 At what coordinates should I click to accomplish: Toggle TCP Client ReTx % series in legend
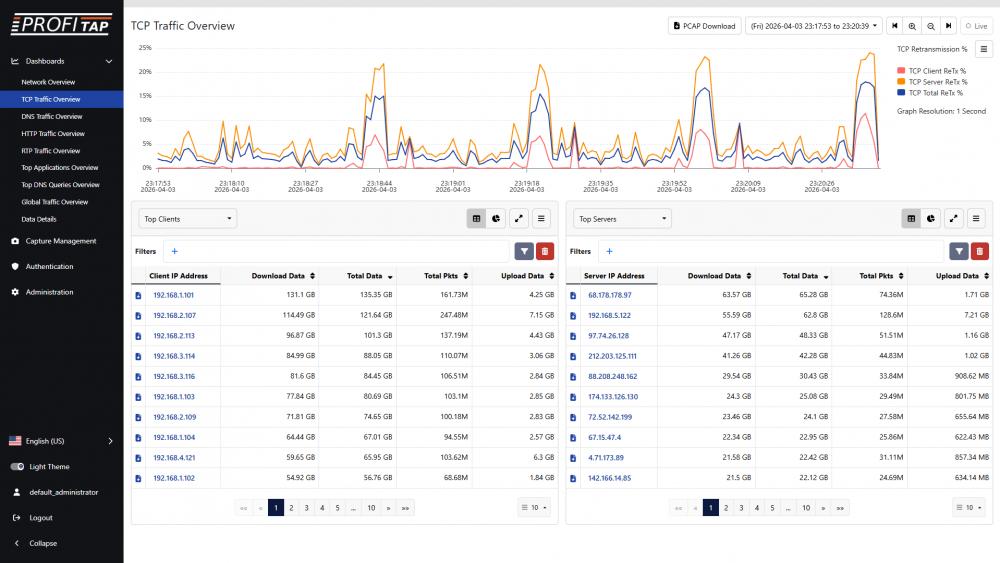pyautogui.click(x=936, y=71)
